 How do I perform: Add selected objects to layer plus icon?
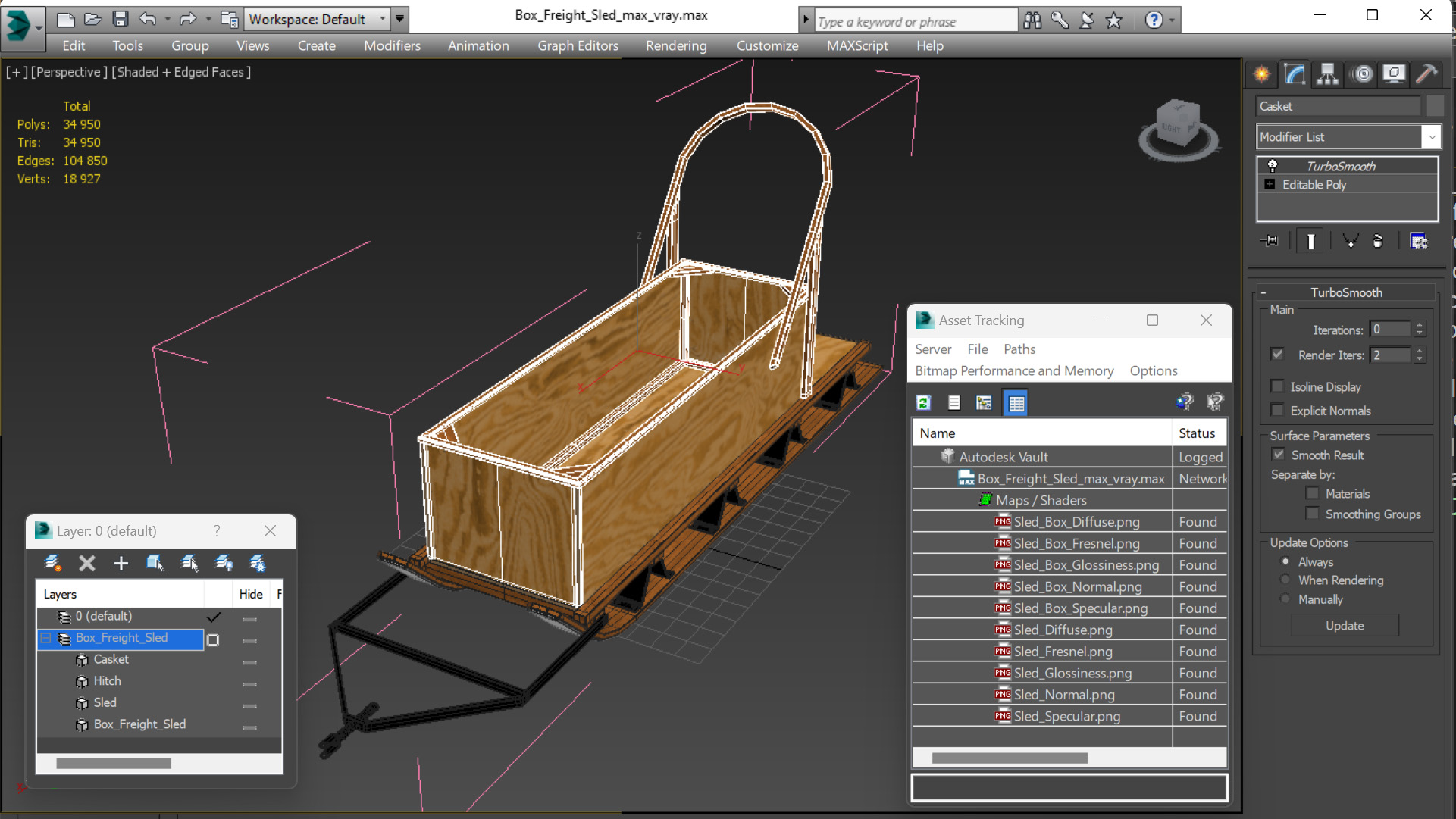click(x=121, y=563)
